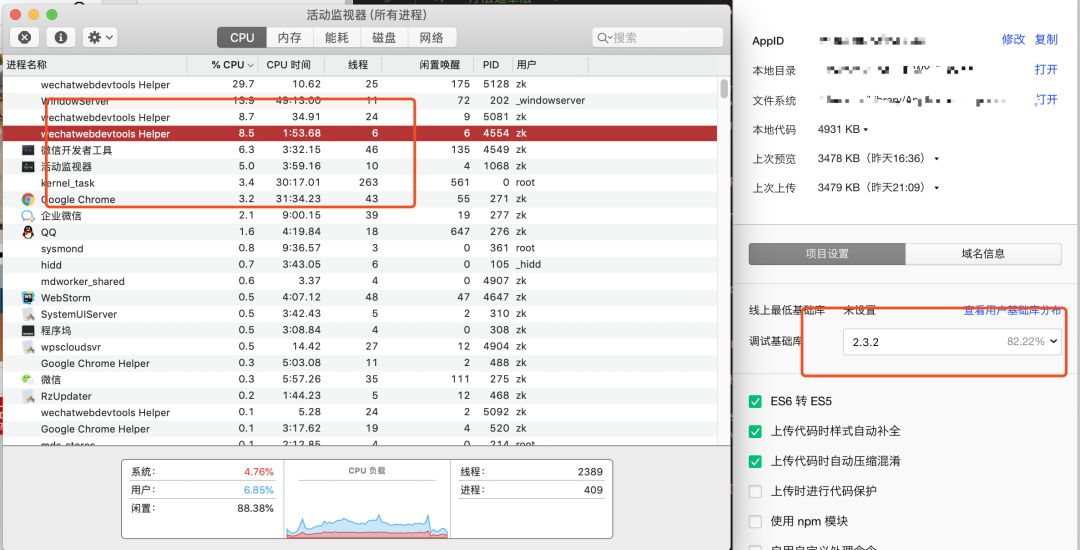Sort by the 线程 column header
This screenshot has height=550, width=1080.
coord(353,65)
